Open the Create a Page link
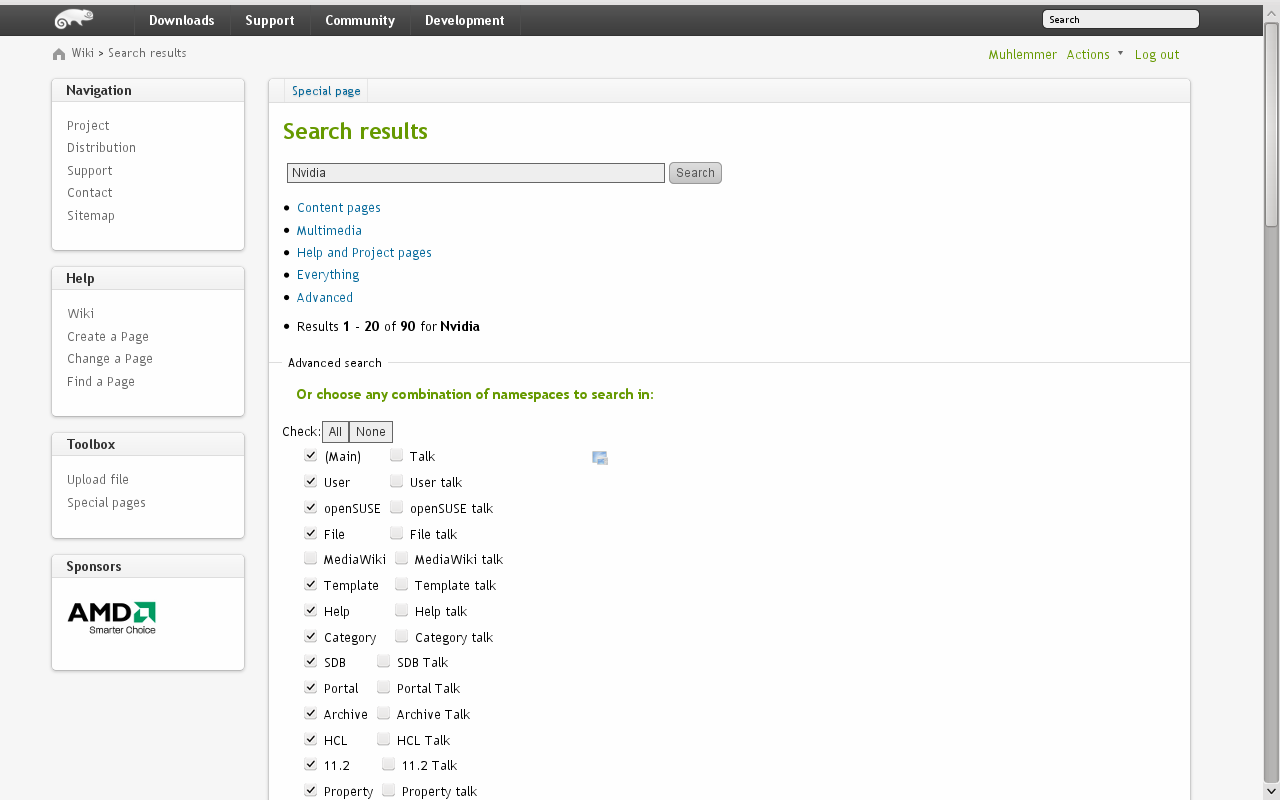Viewport: 1280px width, 800px height. coord(108,337)
